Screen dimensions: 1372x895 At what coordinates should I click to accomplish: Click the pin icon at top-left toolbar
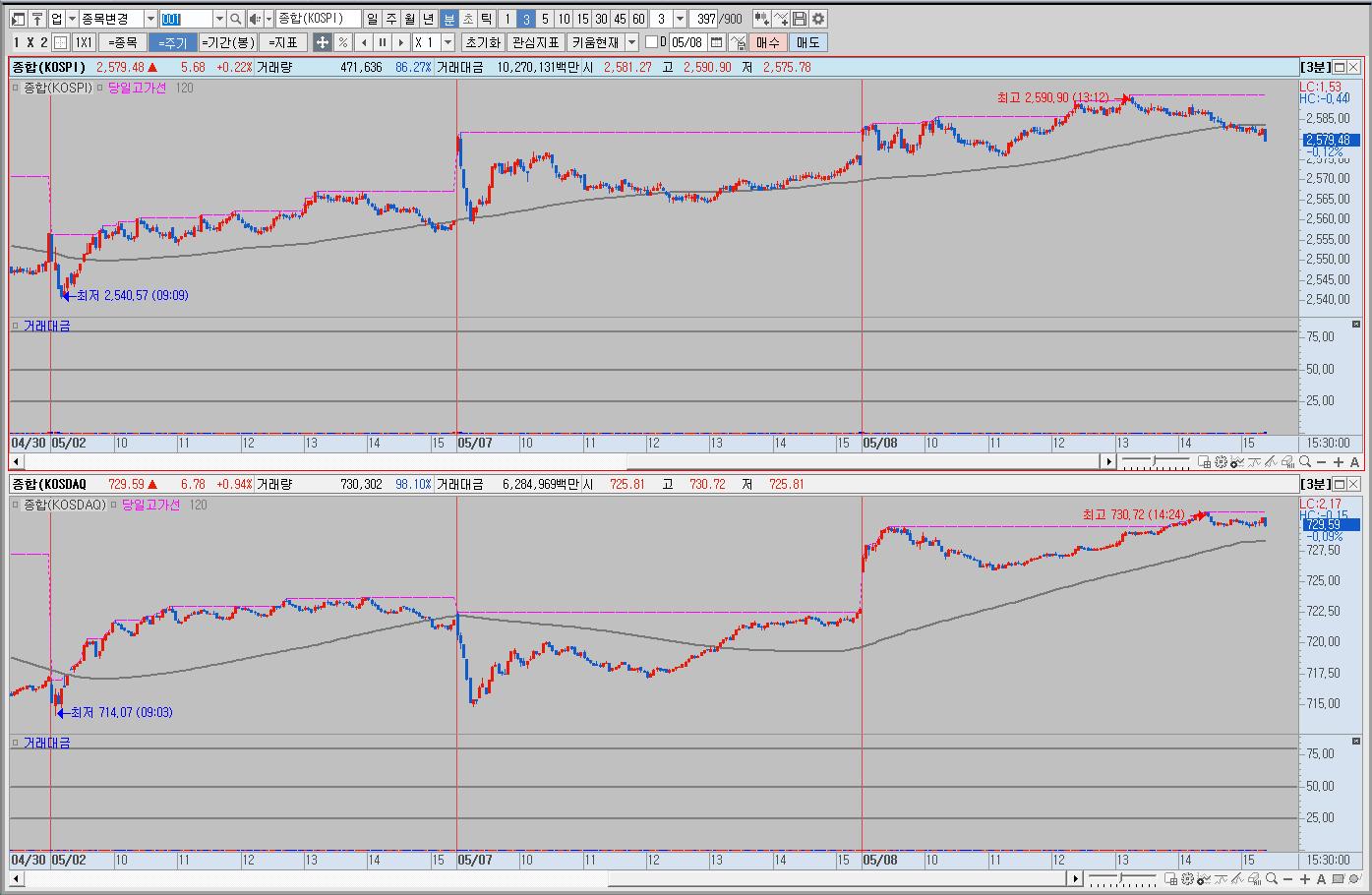click(36, 19)
